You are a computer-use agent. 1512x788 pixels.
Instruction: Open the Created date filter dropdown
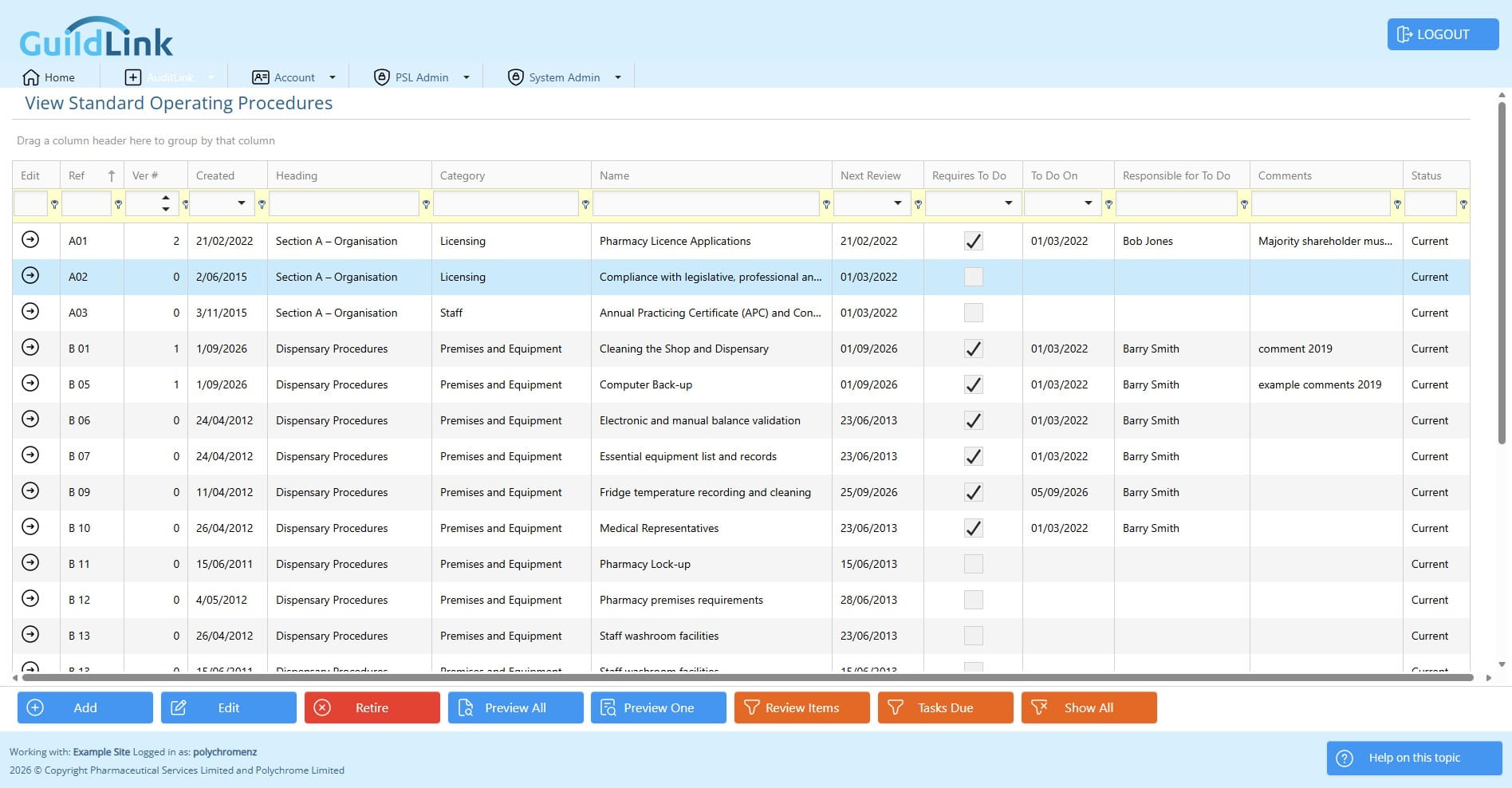[242, 203]
